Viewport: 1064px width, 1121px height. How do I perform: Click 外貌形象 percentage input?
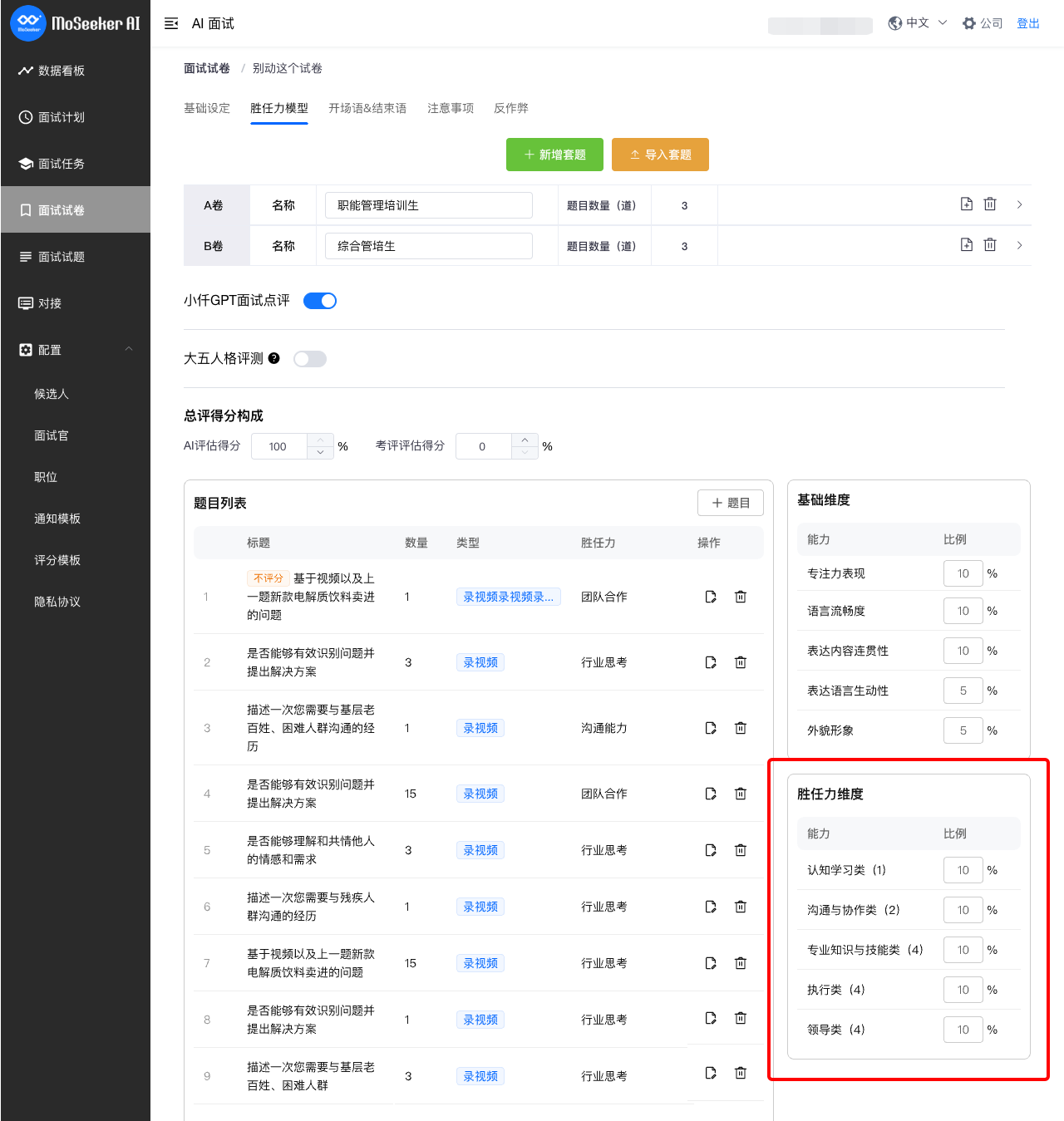[963, 730]
